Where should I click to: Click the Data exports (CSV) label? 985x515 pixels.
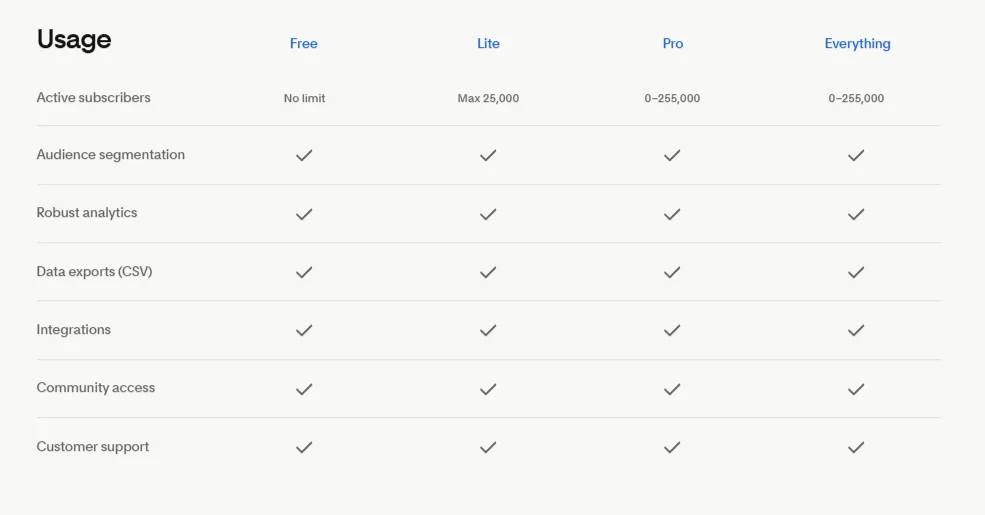[x=94, y=271]
